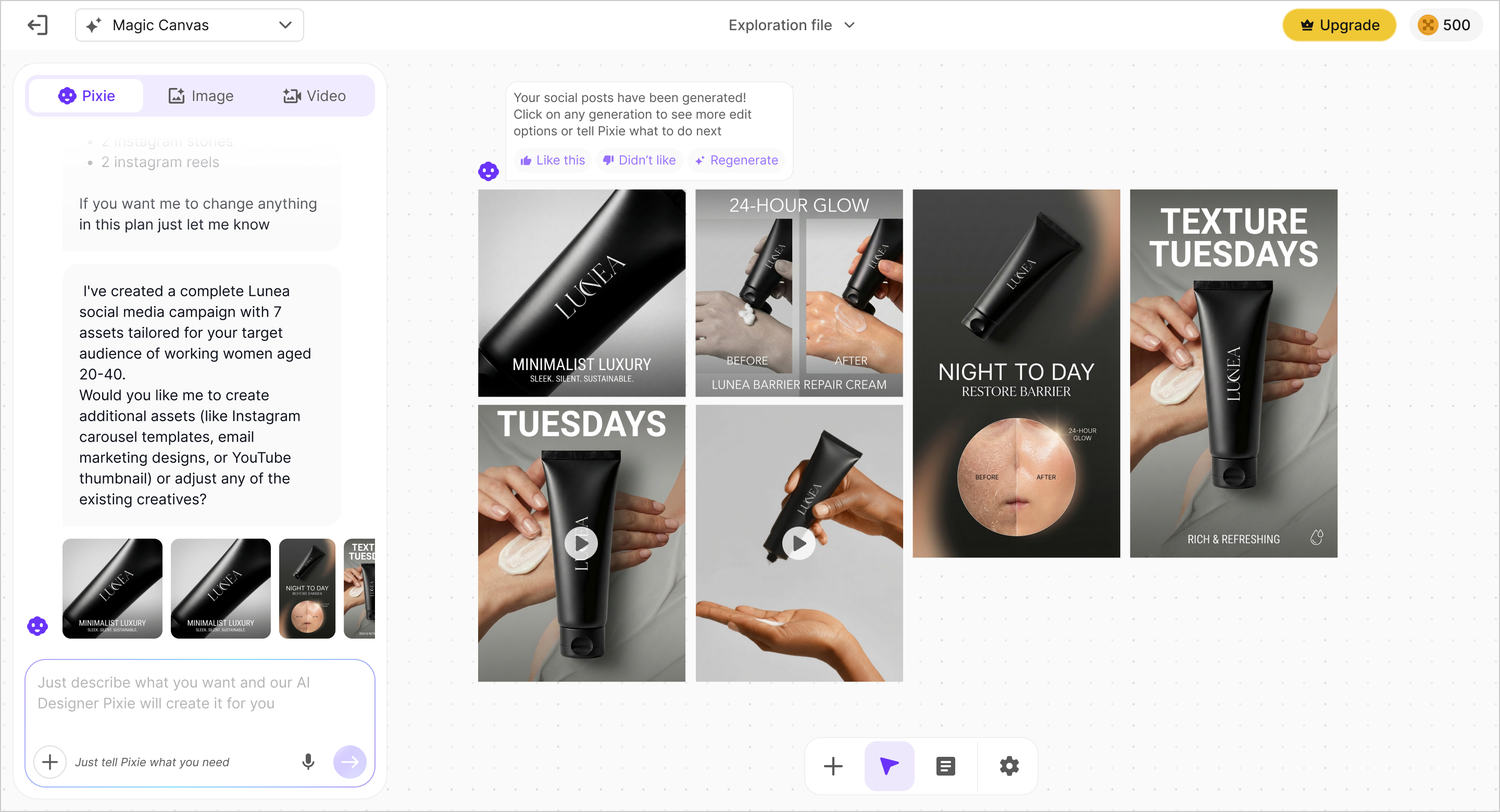Click the coin credits icon
1500x812 pixels.
pos(1427,25)
